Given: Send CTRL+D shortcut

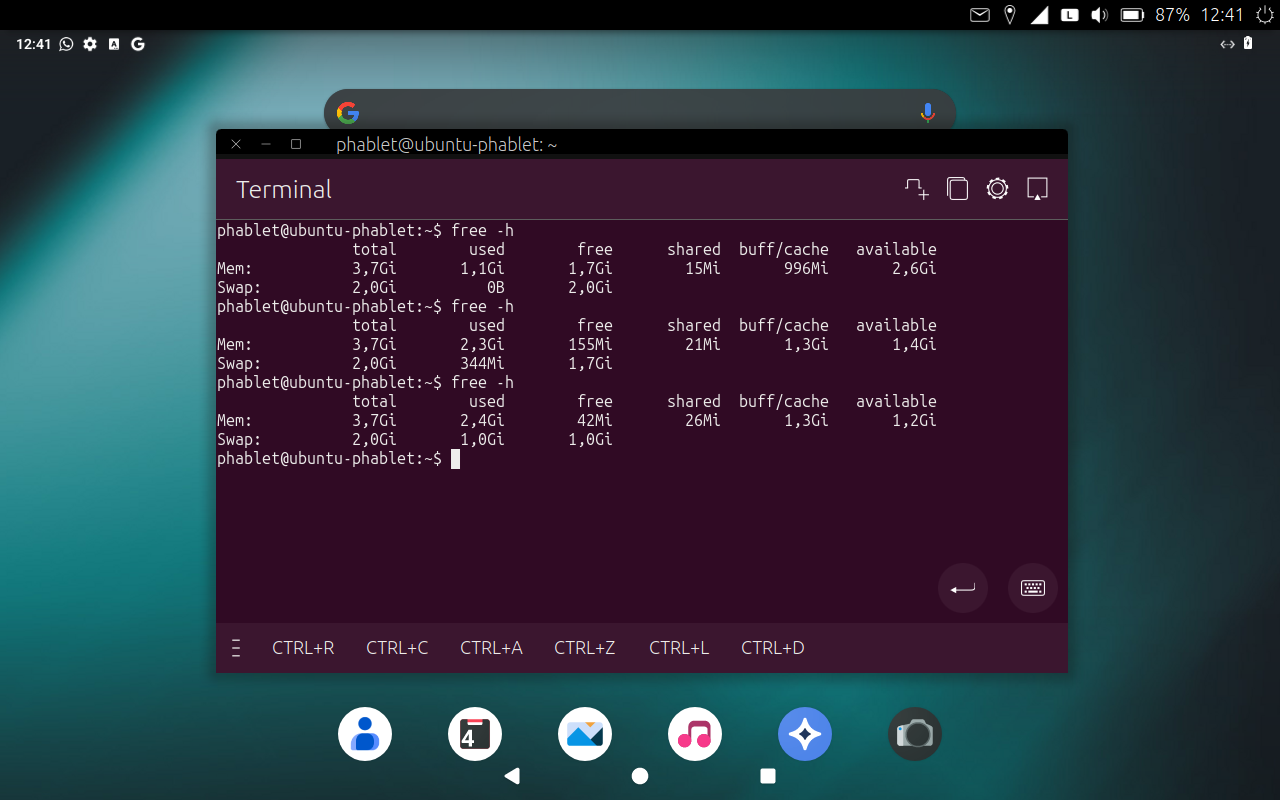Looking at the screenshot, I should (x=773, y=648).
